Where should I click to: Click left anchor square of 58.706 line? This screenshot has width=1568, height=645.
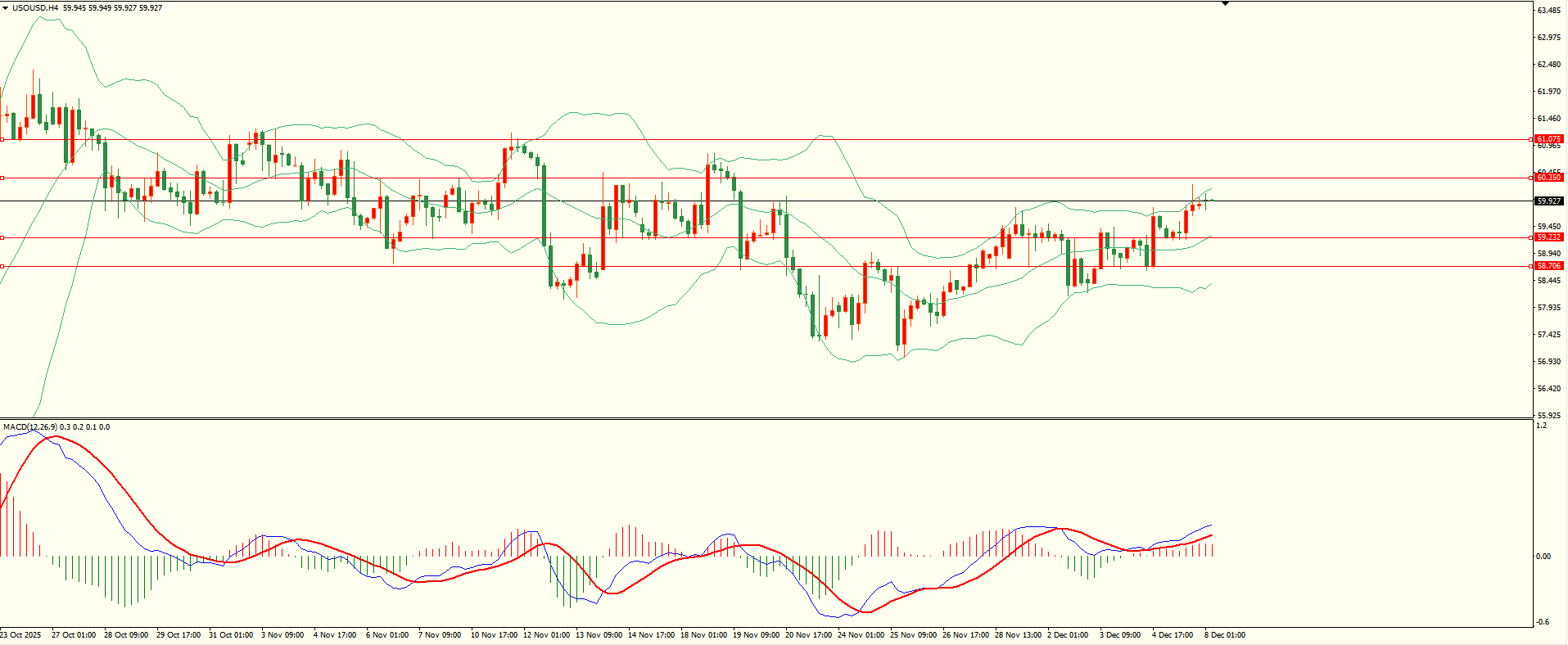pyautogui.click(x=2, y=266)
